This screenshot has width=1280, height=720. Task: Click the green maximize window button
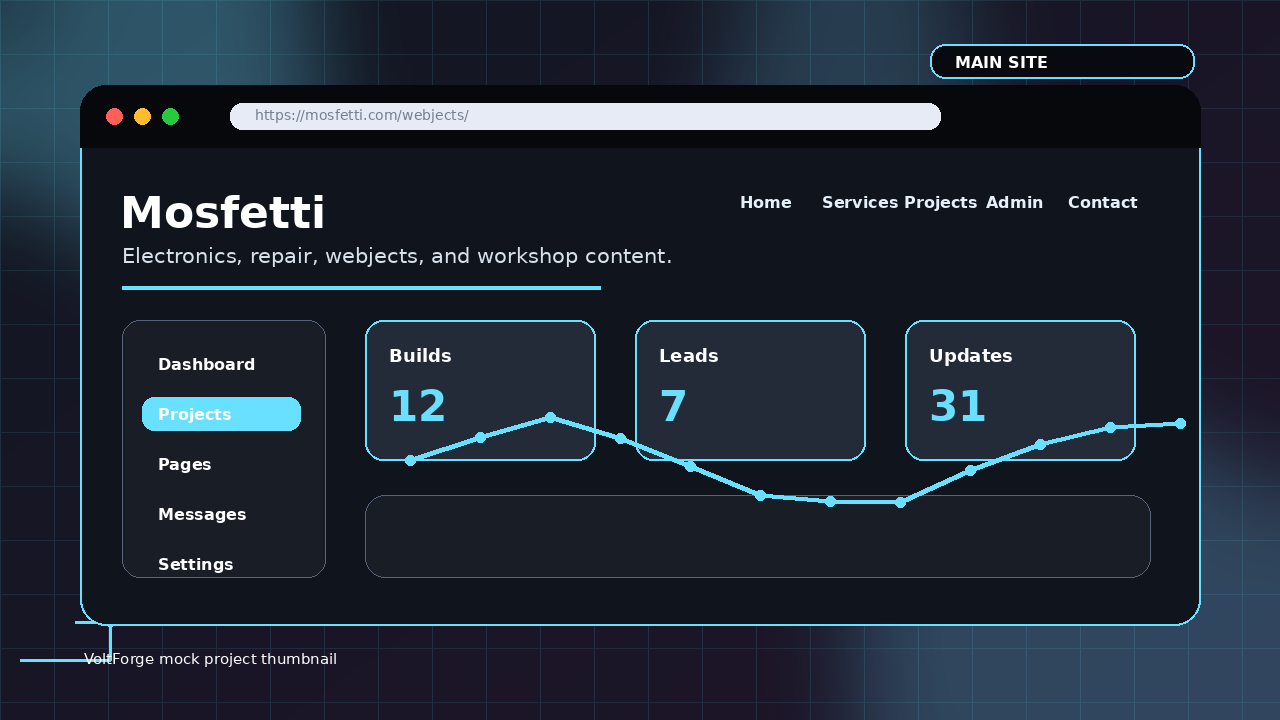170,116
